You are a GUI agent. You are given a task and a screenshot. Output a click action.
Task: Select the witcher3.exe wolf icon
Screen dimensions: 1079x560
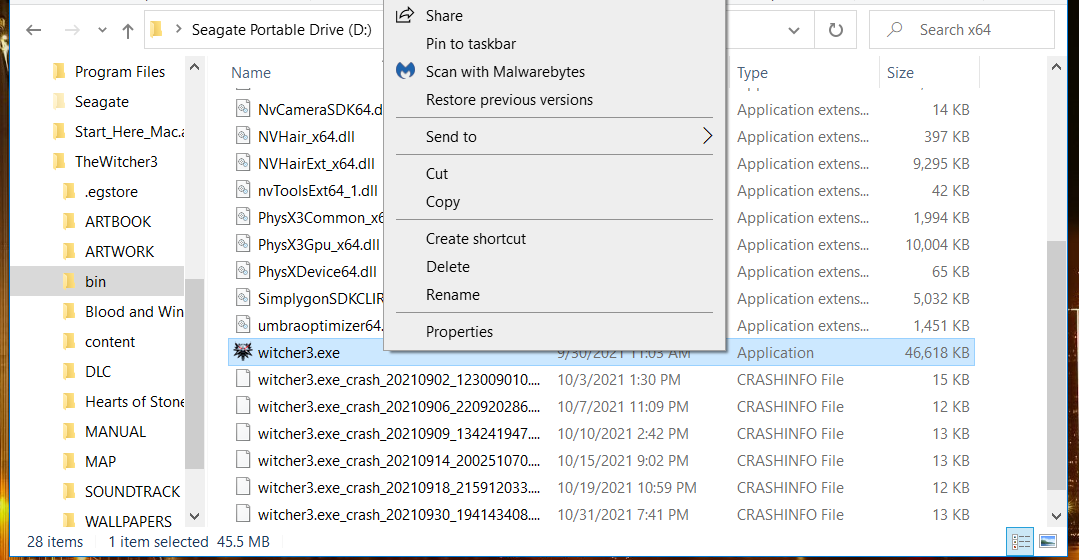click(242, 352)
